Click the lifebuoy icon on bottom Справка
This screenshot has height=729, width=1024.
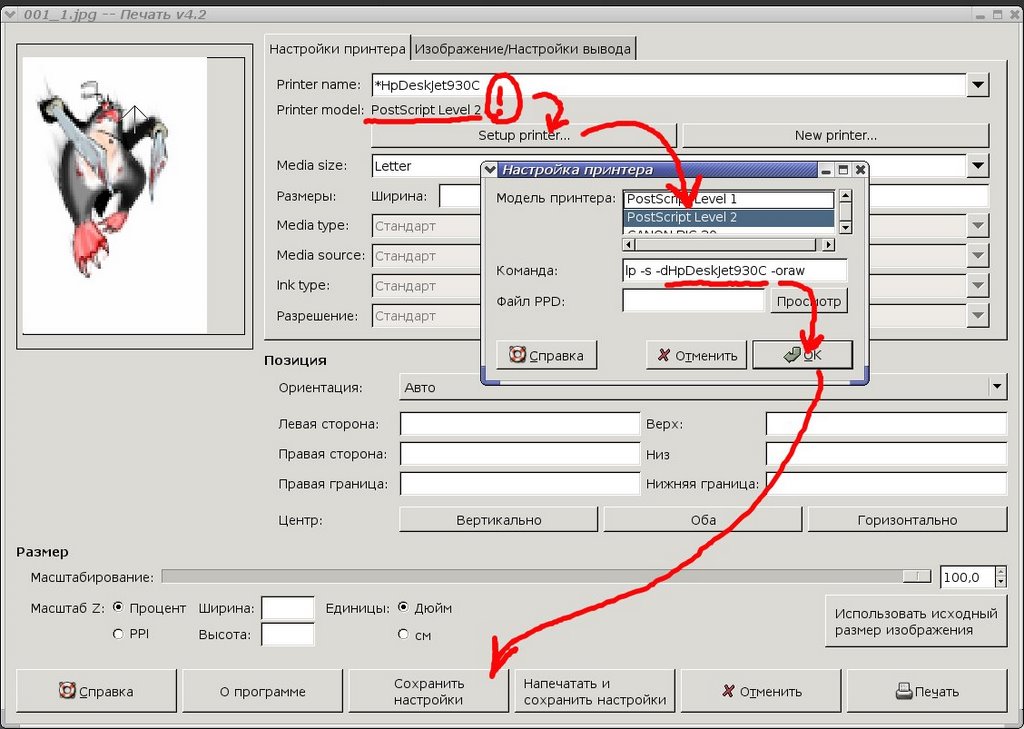(x=67, y=690)
